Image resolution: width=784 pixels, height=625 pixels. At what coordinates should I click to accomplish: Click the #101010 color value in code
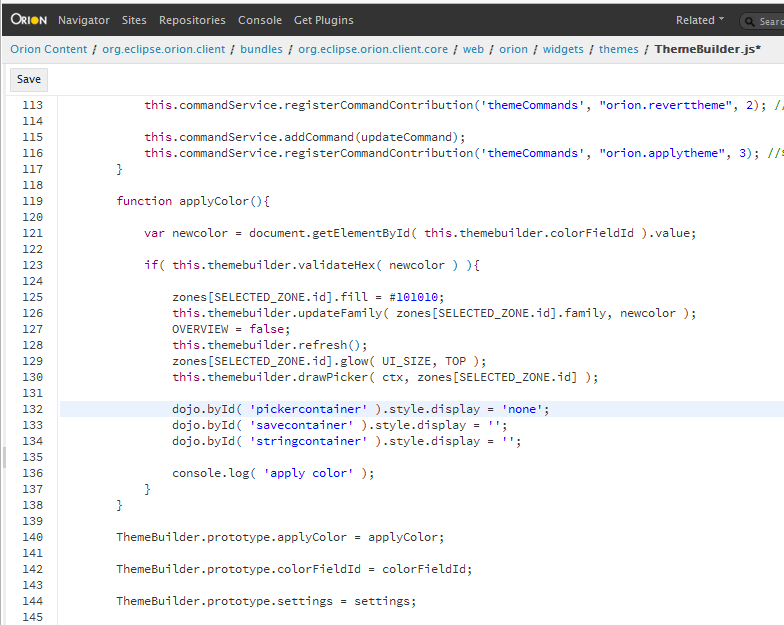[415, 297]
